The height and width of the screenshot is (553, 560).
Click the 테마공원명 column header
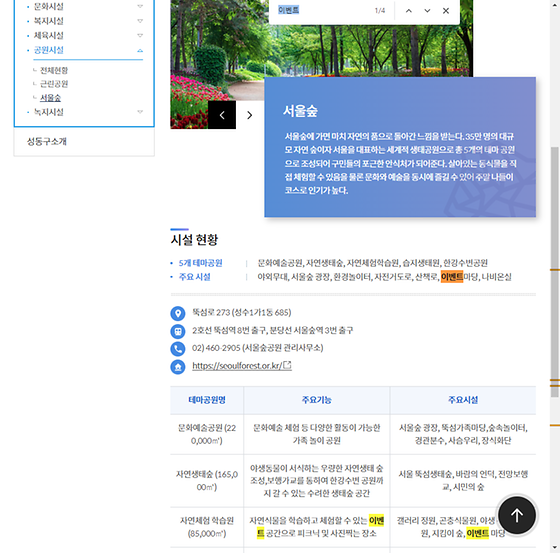[x=207, y=400]
